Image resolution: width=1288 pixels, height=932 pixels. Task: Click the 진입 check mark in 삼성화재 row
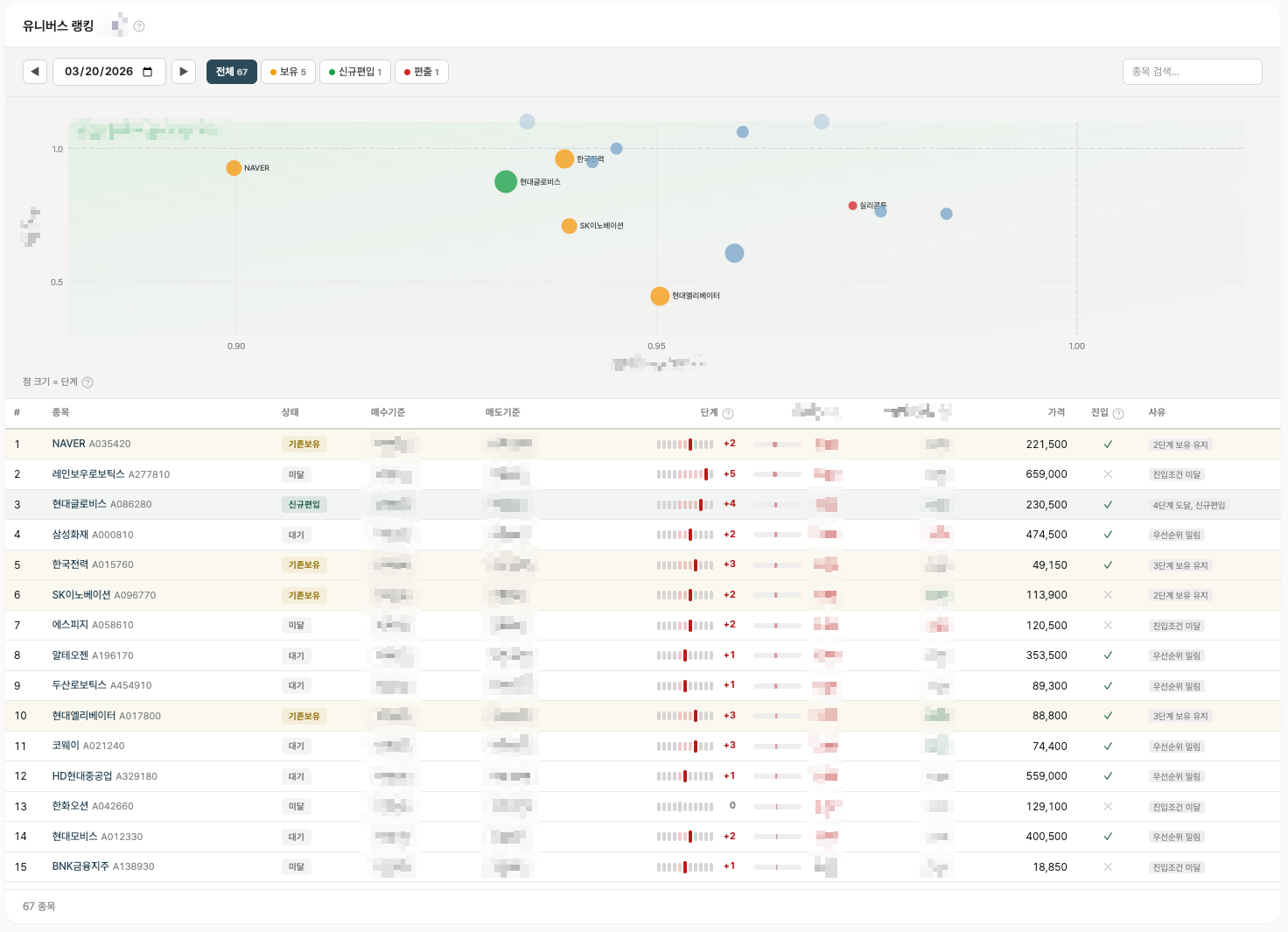coord(1108,535)
